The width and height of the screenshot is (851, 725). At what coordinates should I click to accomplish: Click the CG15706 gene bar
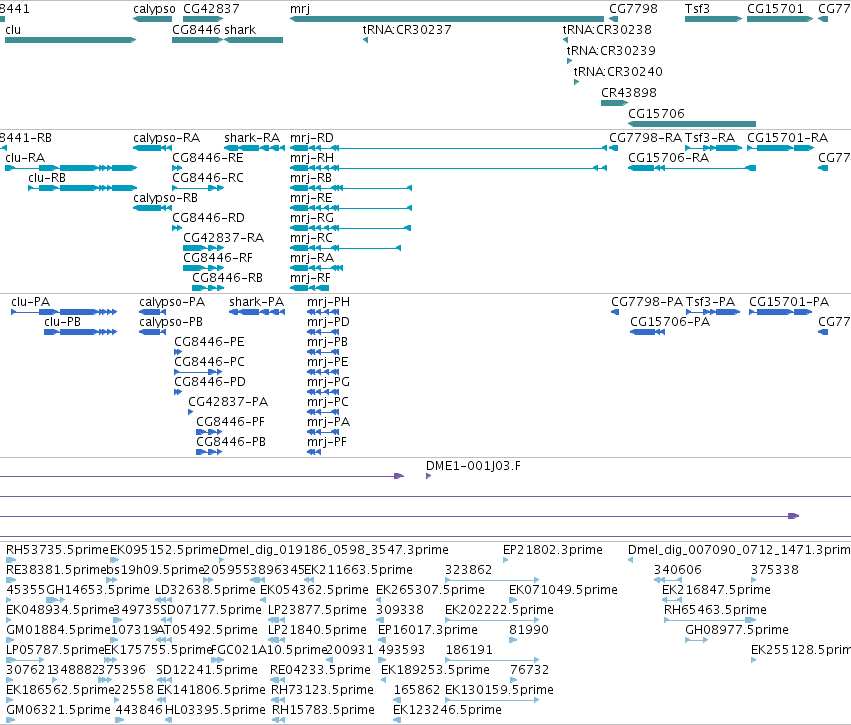pyautogui.click(x=692, y=124)
